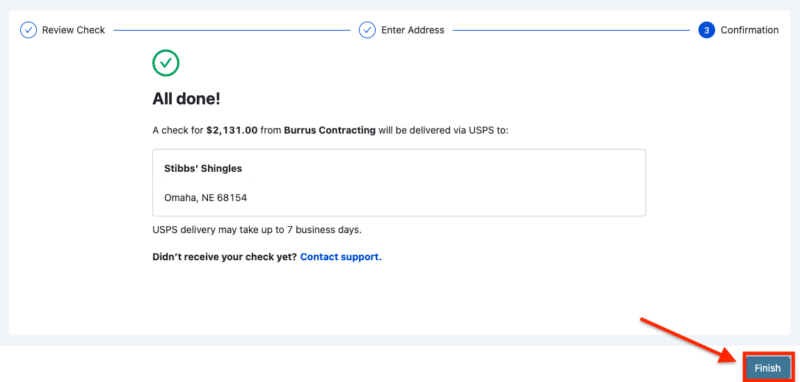Click the Burrus Contracting payer name
The image size is (800, 382).
[330, 131]
